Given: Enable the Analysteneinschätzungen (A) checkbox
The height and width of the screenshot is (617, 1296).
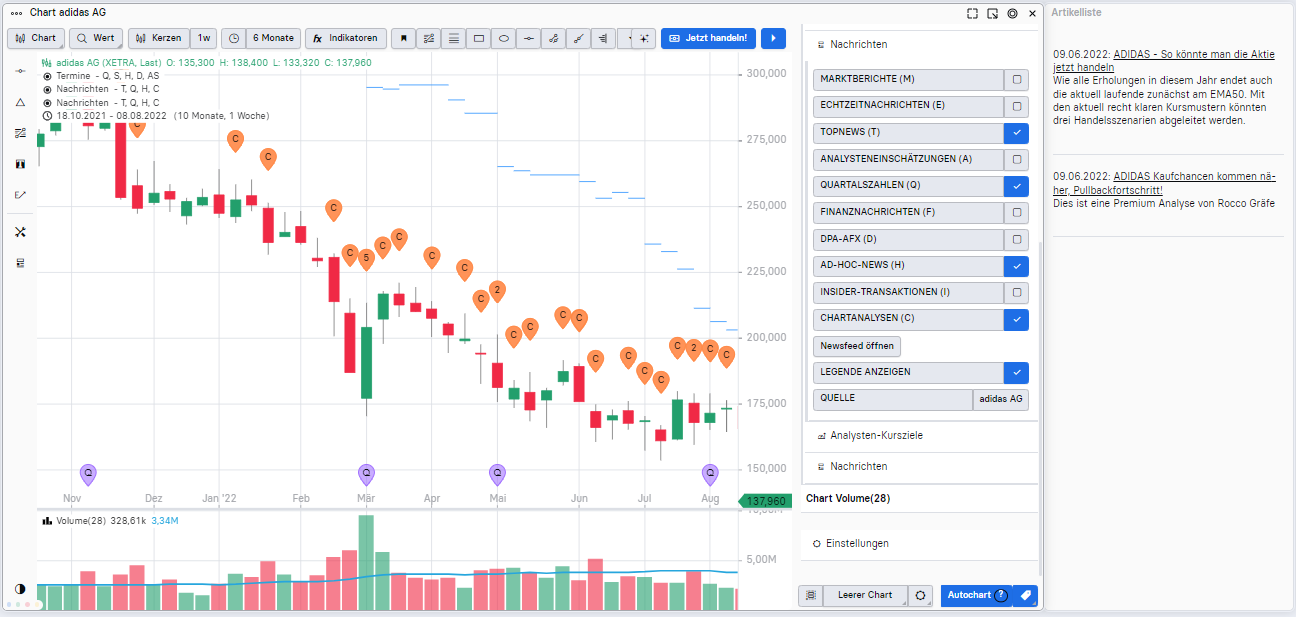Looking at the screenshot, I should (x=1016, y=159).
